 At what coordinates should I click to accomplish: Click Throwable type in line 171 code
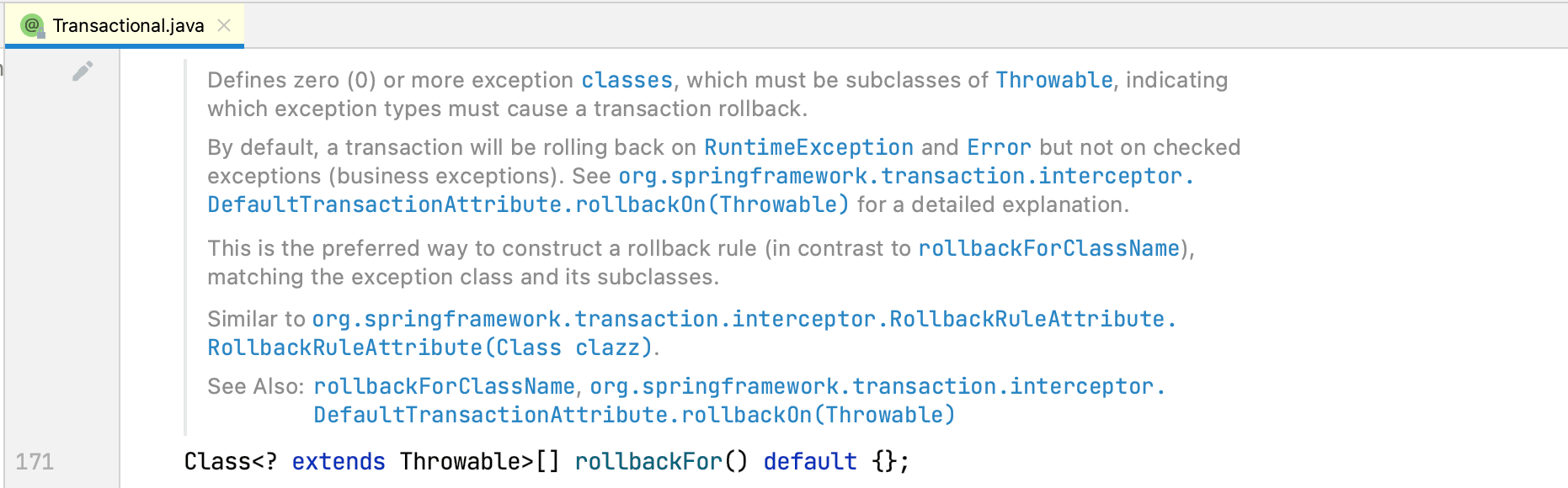pyautogui.click(x=460, y=461)
